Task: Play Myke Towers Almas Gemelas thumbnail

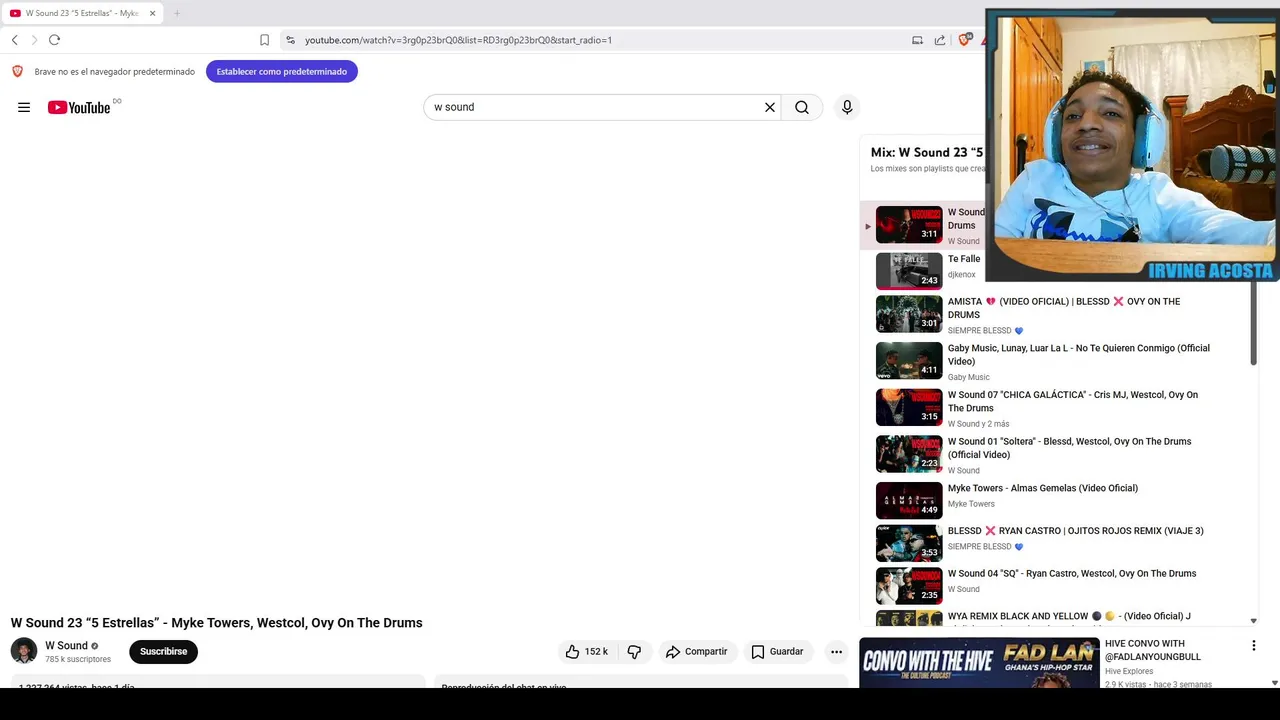Action: pos(909,501)
